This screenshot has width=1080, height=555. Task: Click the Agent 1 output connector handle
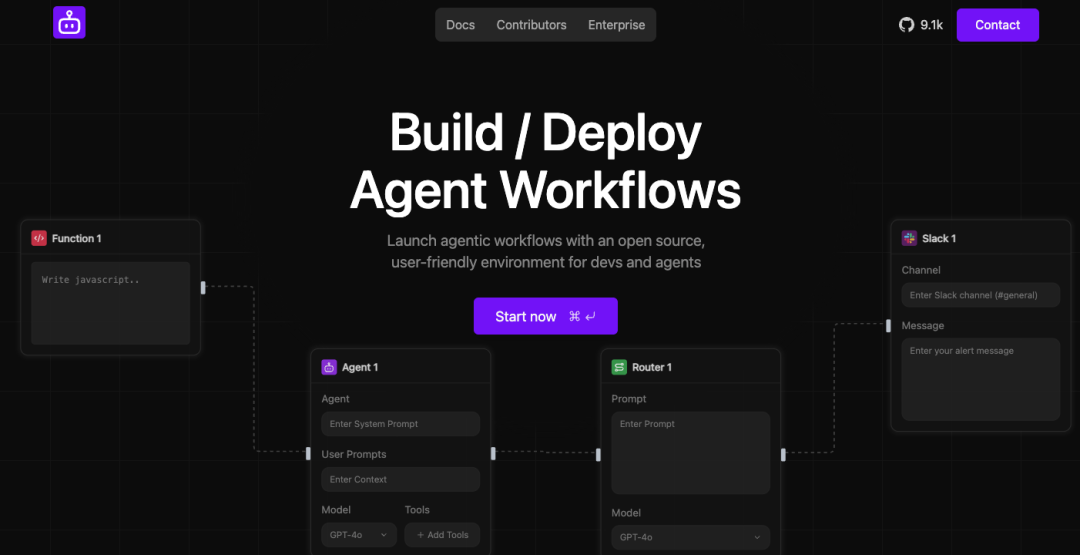point(493,453)
